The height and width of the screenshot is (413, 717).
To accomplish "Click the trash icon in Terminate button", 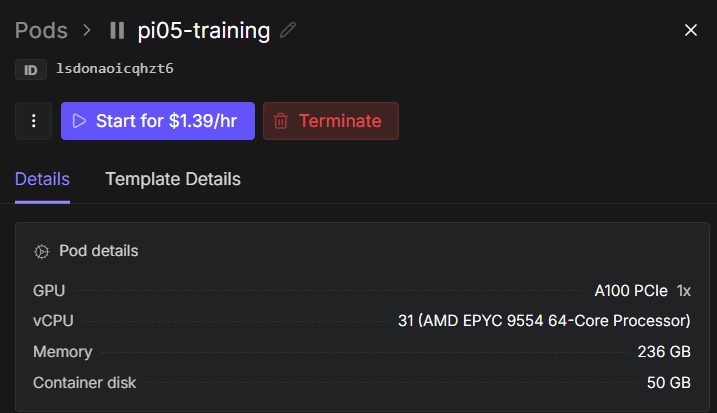I will (281, 121).
